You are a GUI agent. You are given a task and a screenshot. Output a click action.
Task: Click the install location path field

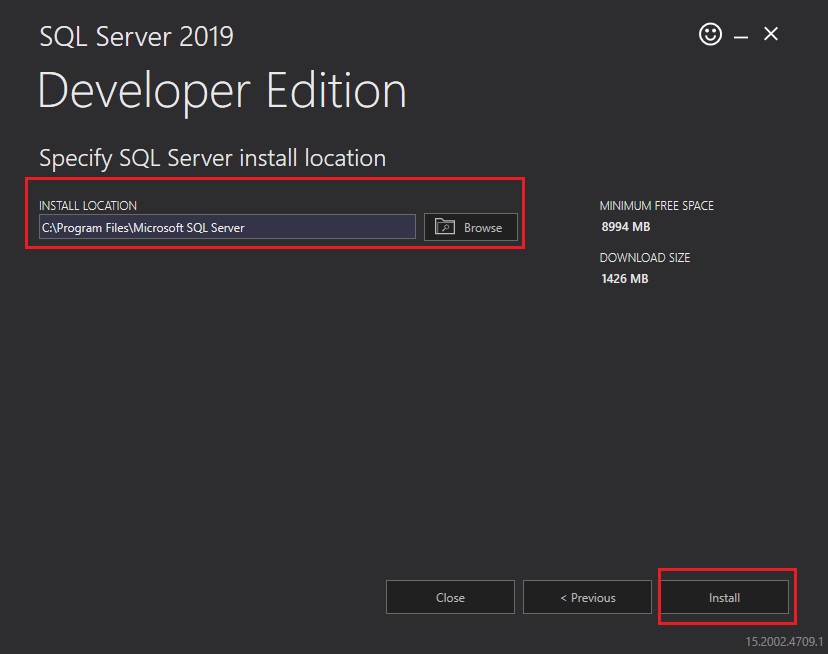click(227, 227)
